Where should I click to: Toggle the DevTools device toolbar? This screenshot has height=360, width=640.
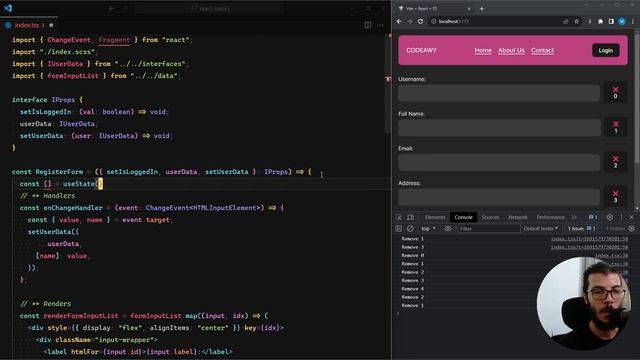411,218
